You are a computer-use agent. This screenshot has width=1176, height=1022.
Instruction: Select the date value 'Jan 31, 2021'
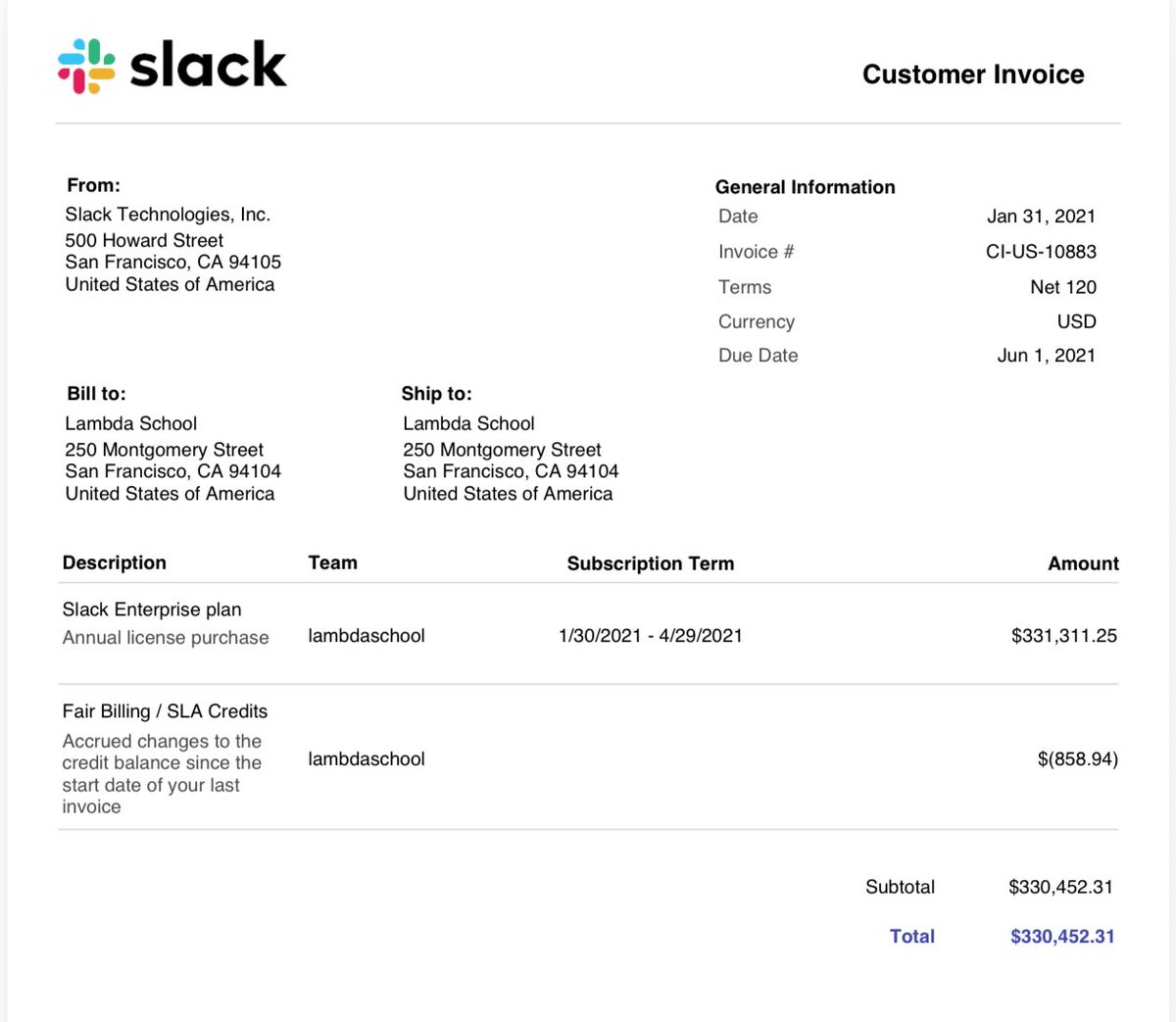[1041, 217]
